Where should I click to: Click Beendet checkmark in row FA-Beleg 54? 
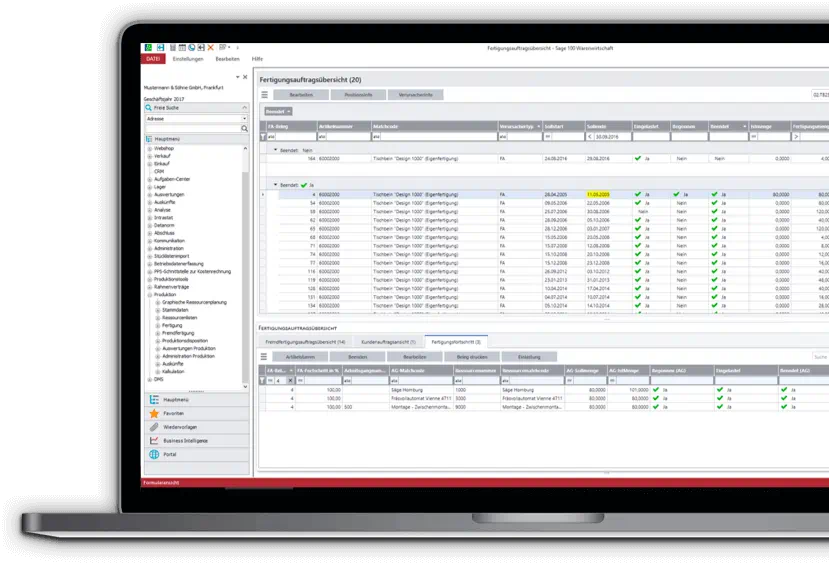714,203
